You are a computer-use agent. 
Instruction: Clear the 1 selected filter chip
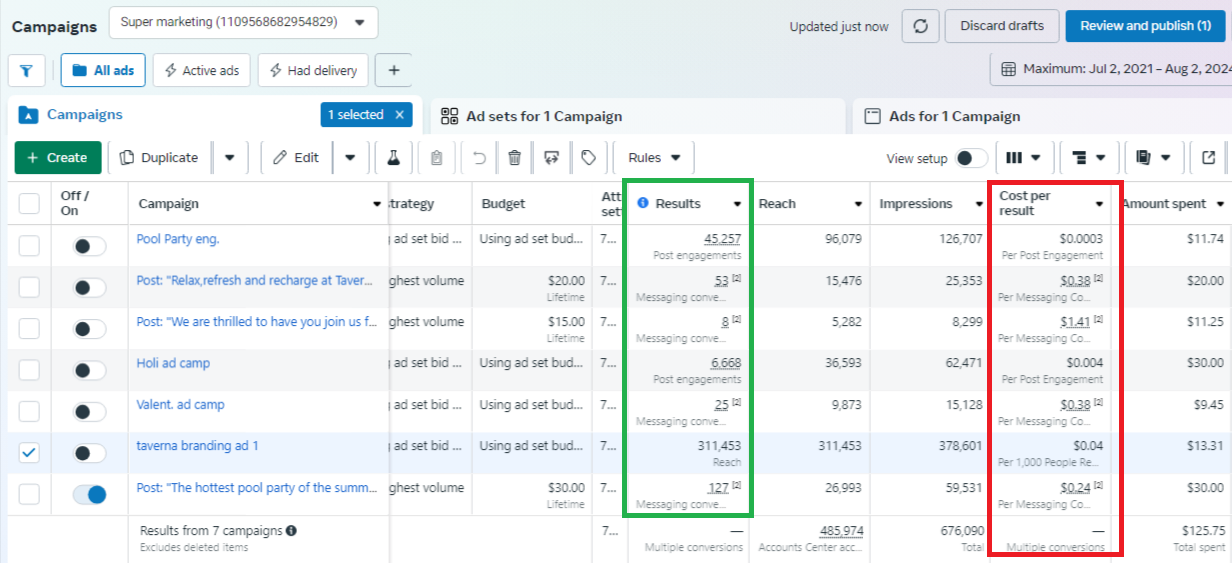click(400, 115)
